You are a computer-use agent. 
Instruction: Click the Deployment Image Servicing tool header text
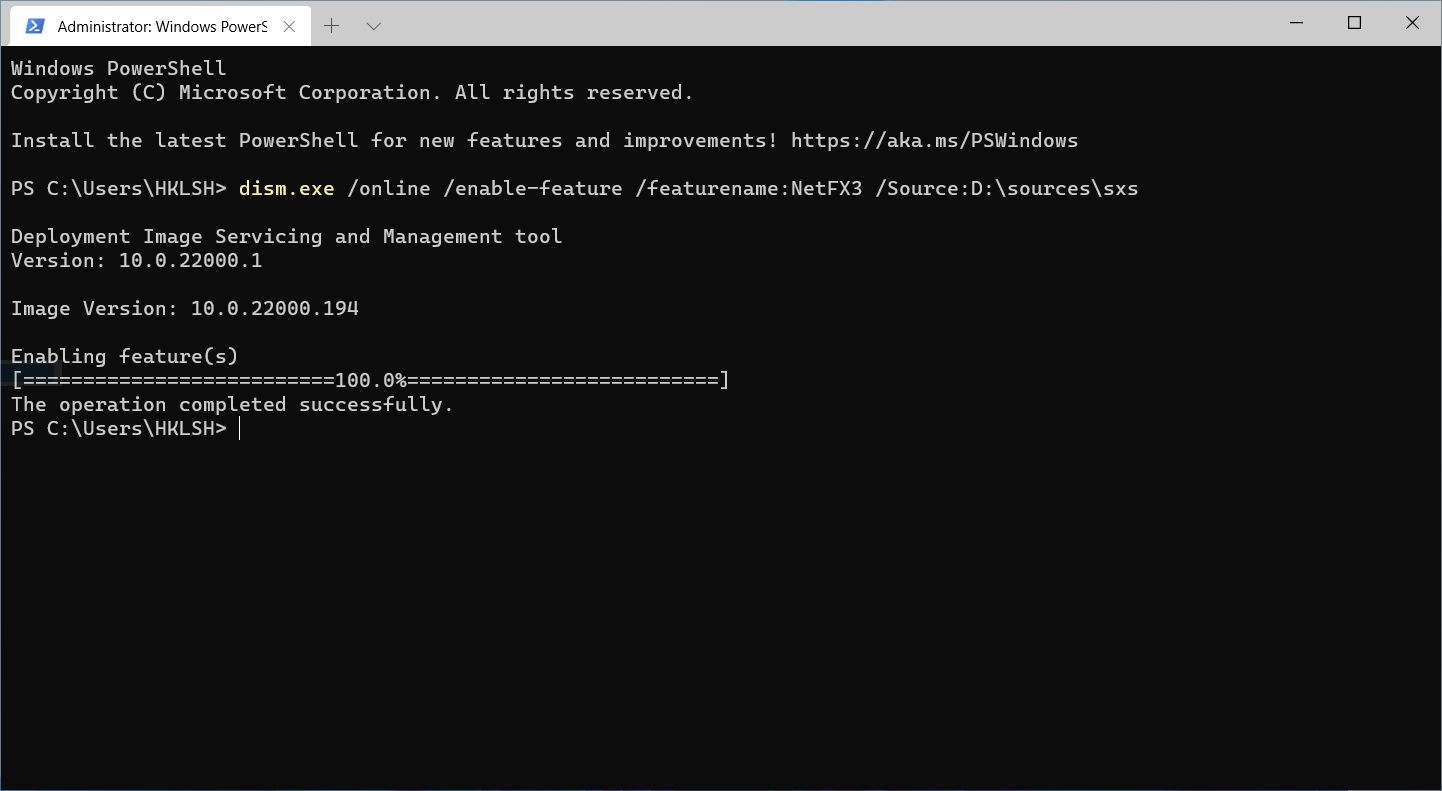coord(286,236)
